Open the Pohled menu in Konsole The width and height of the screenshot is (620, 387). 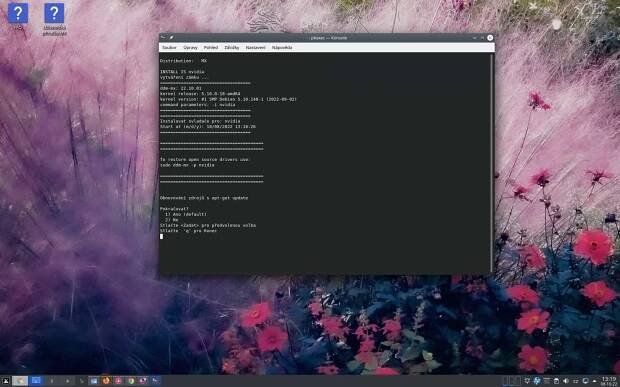click(211, 47)
